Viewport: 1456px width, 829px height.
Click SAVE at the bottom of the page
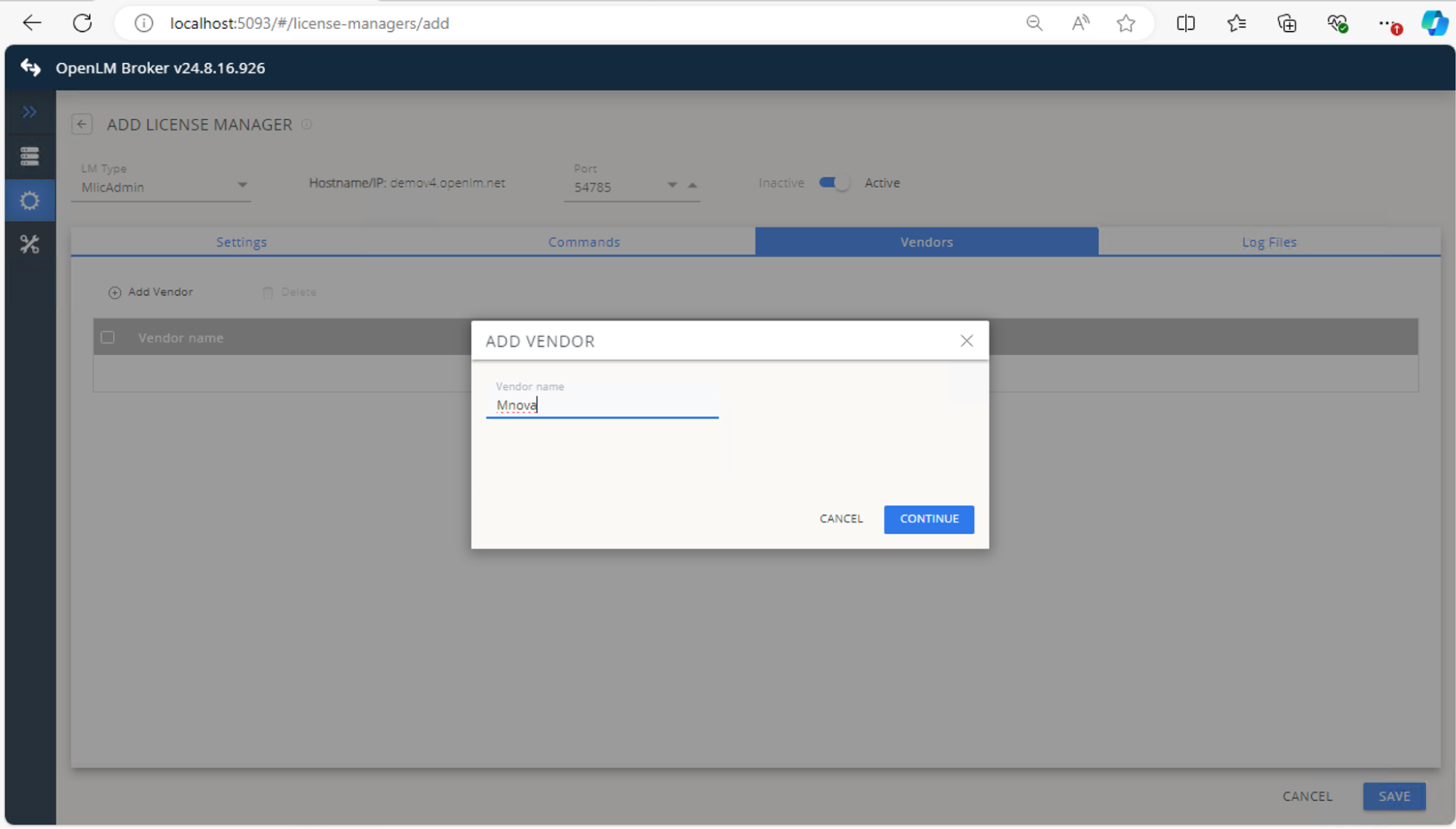tap(1393, 795)
